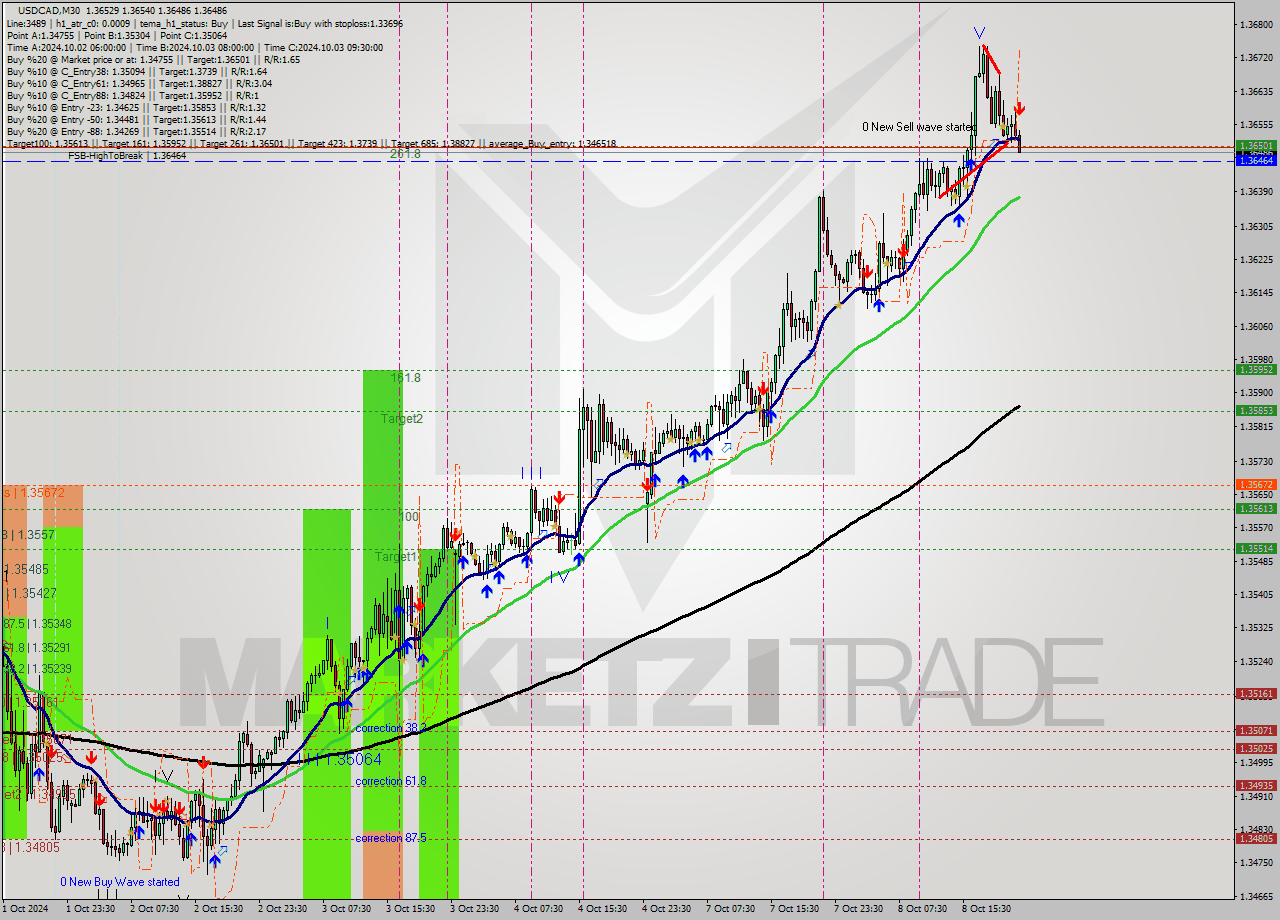Click the green 1.35514 price tag
Screen dimensions: 1280x920
(x=1256, y=548)
